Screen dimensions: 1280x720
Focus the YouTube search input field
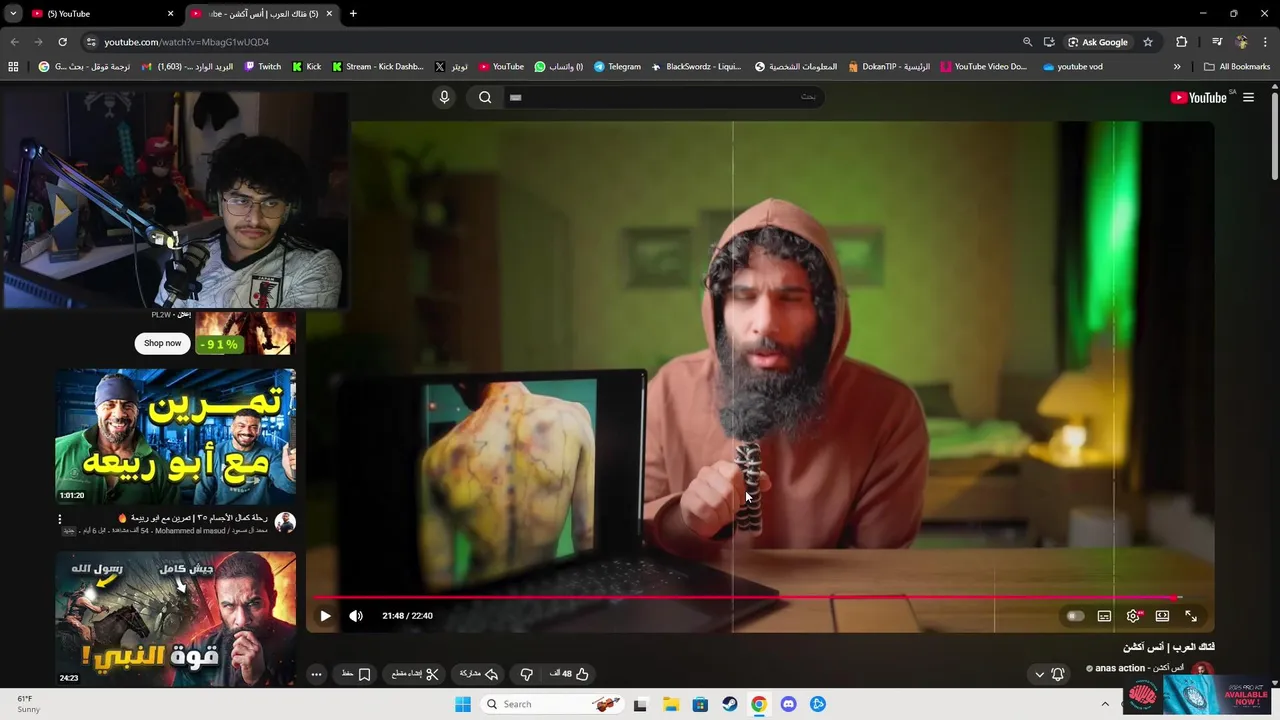[662, 97]
